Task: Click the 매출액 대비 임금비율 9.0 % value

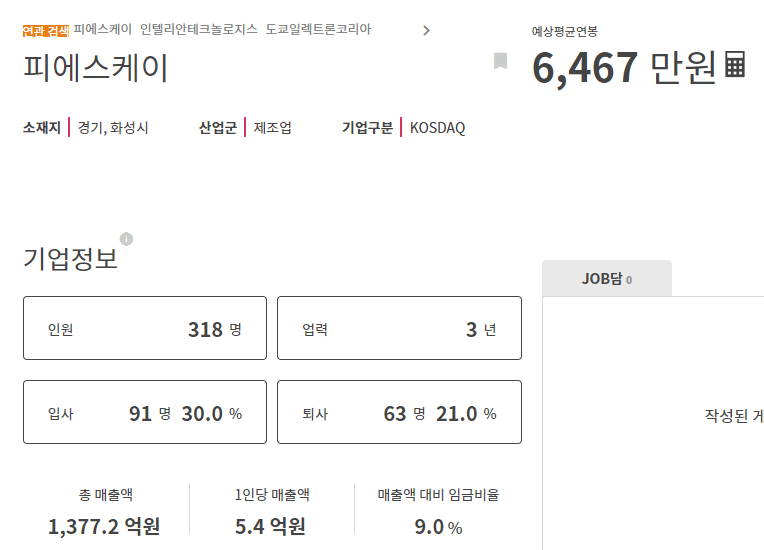Action: 438,527
